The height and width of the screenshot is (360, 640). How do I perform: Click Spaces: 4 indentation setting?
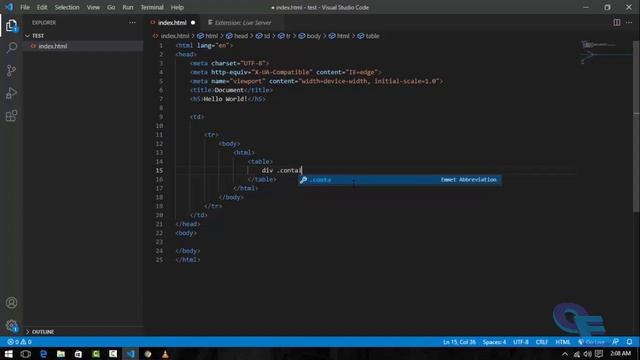point(494,342)
